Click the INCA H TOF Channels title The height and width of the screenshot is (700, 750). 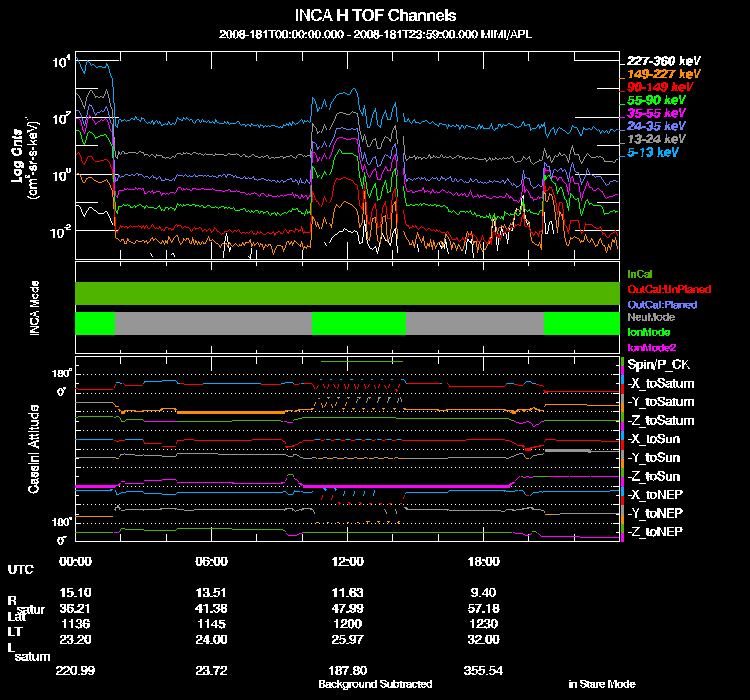pos(375,15)
